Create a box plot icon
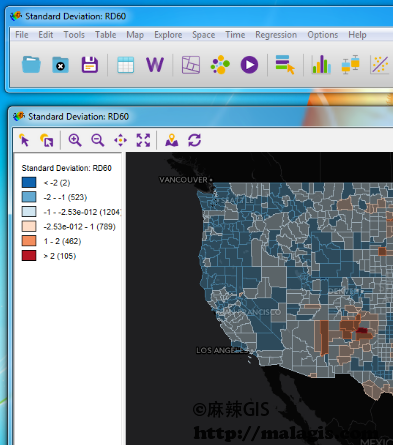Screen dimensions: 393x445 point(350,65)
